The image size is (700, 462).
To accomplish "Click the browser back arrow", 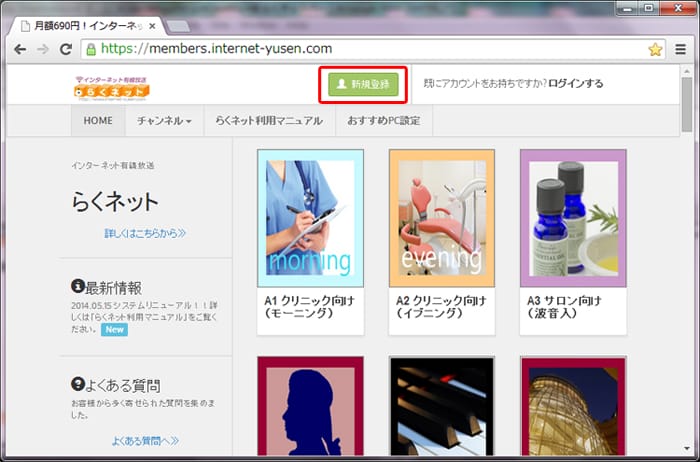I will [20, 49].
